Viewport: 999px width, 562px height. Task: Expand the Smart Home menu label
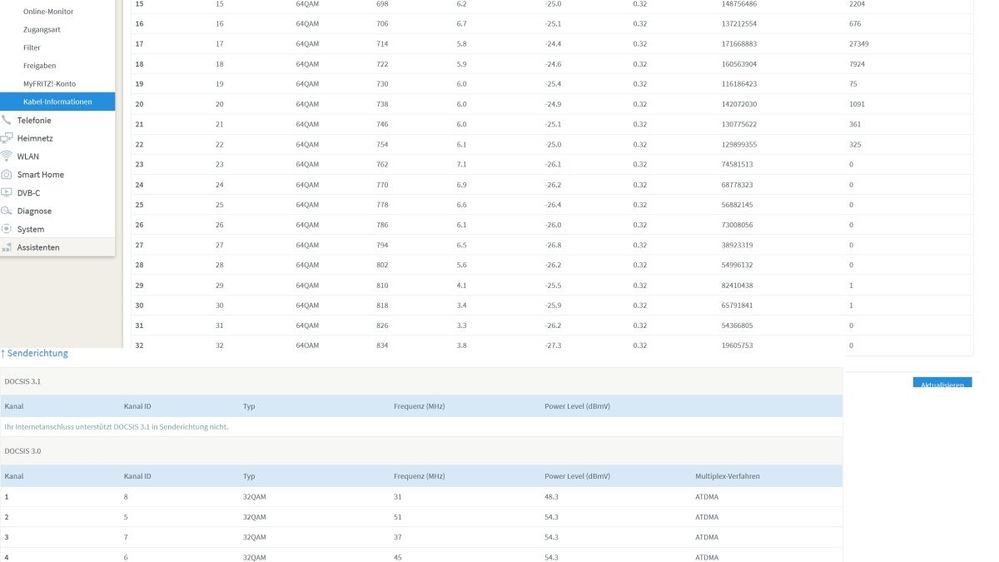[x=40, y=175]
